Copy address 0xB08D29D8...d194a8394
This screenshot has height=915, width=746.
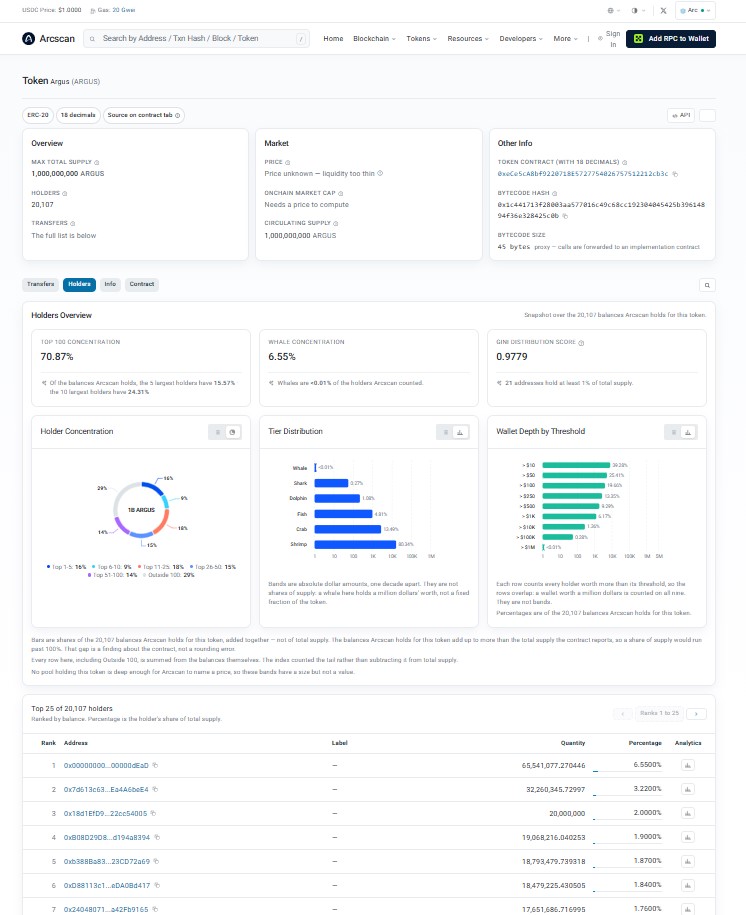click(x=157, y=837)
